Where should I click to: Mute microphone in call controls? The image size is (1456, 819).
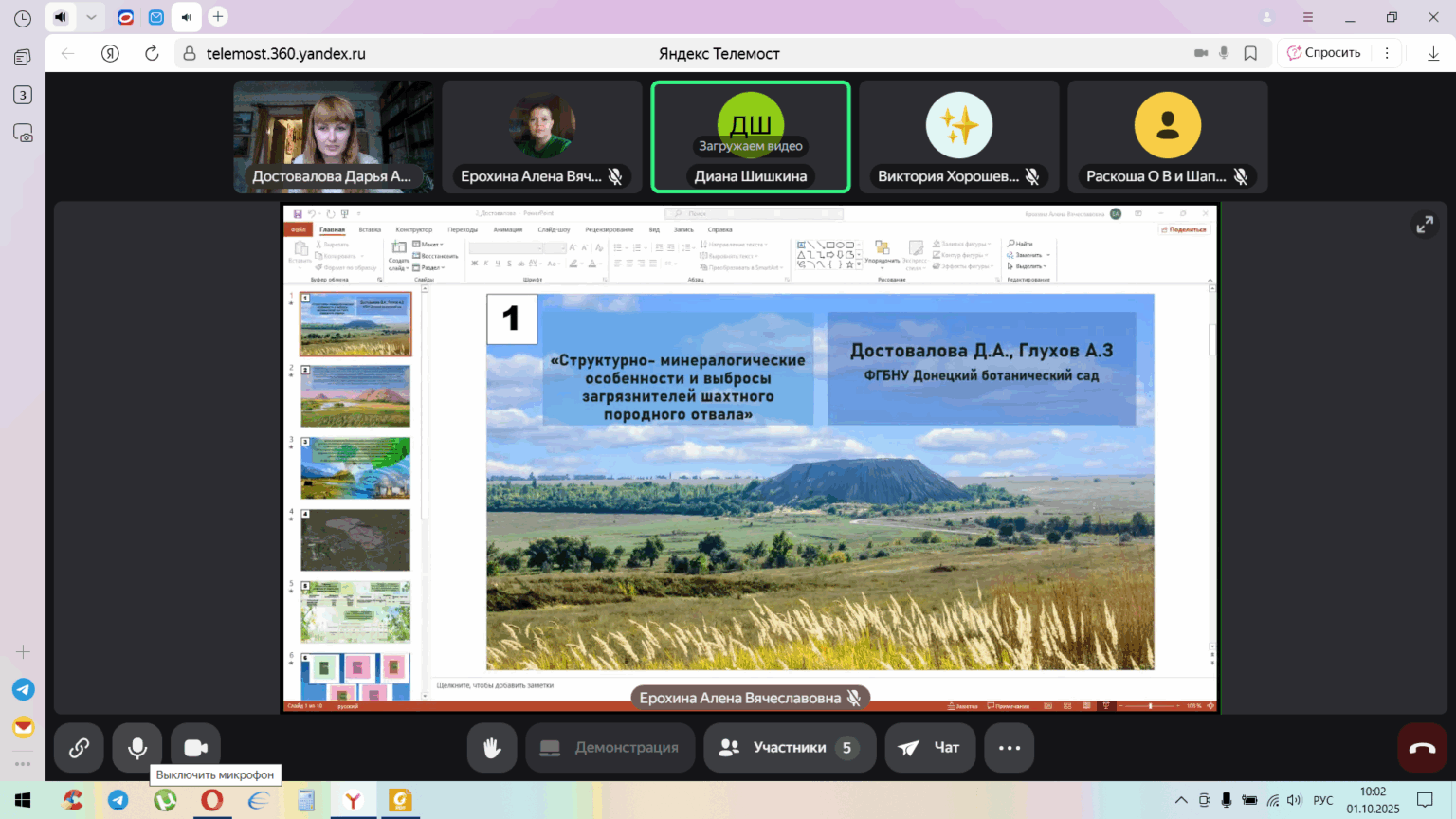[x=137, y=748]
